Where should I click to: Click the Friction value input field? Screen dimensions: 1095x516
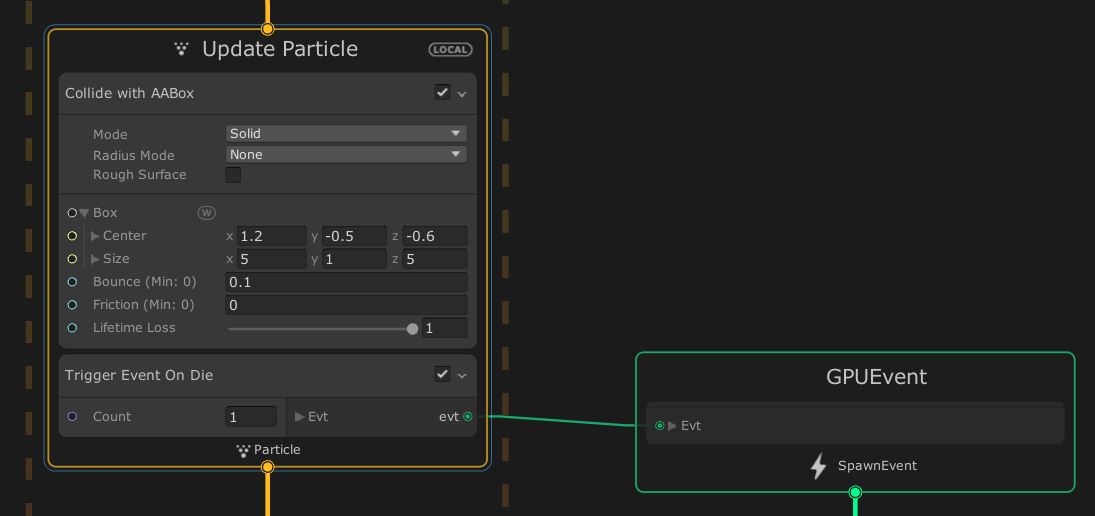[x=346, y=305]
